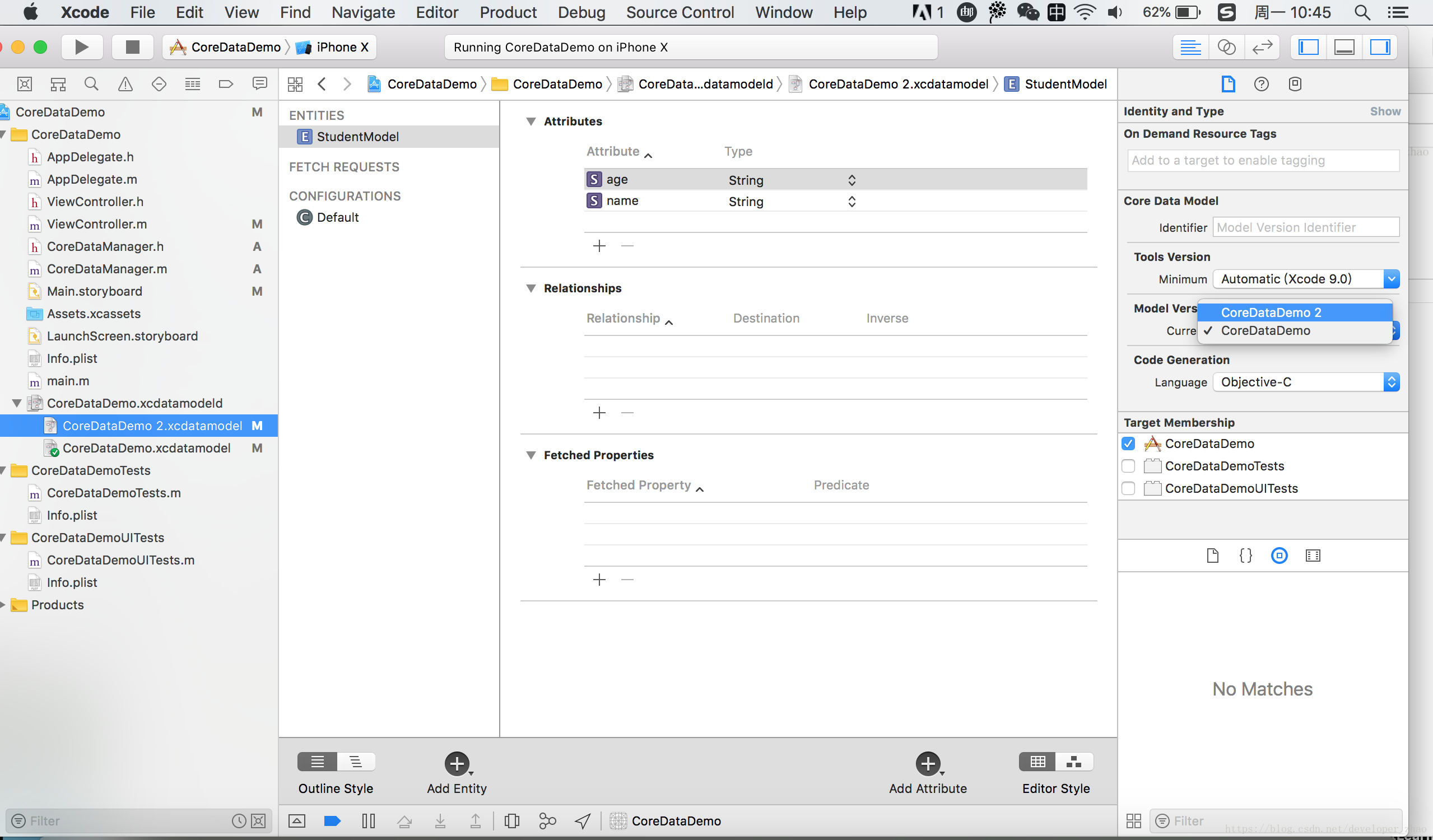Collapse the Attributes section
The width and height of the screenshot is (1433, 840).
click(x=531, y=121)
